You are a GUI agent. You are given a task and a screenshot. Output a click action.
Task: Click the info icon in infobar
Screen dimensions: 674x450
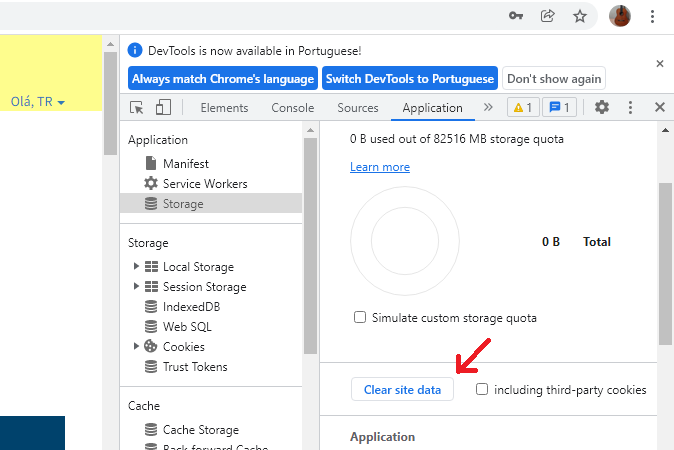[135, 50]
